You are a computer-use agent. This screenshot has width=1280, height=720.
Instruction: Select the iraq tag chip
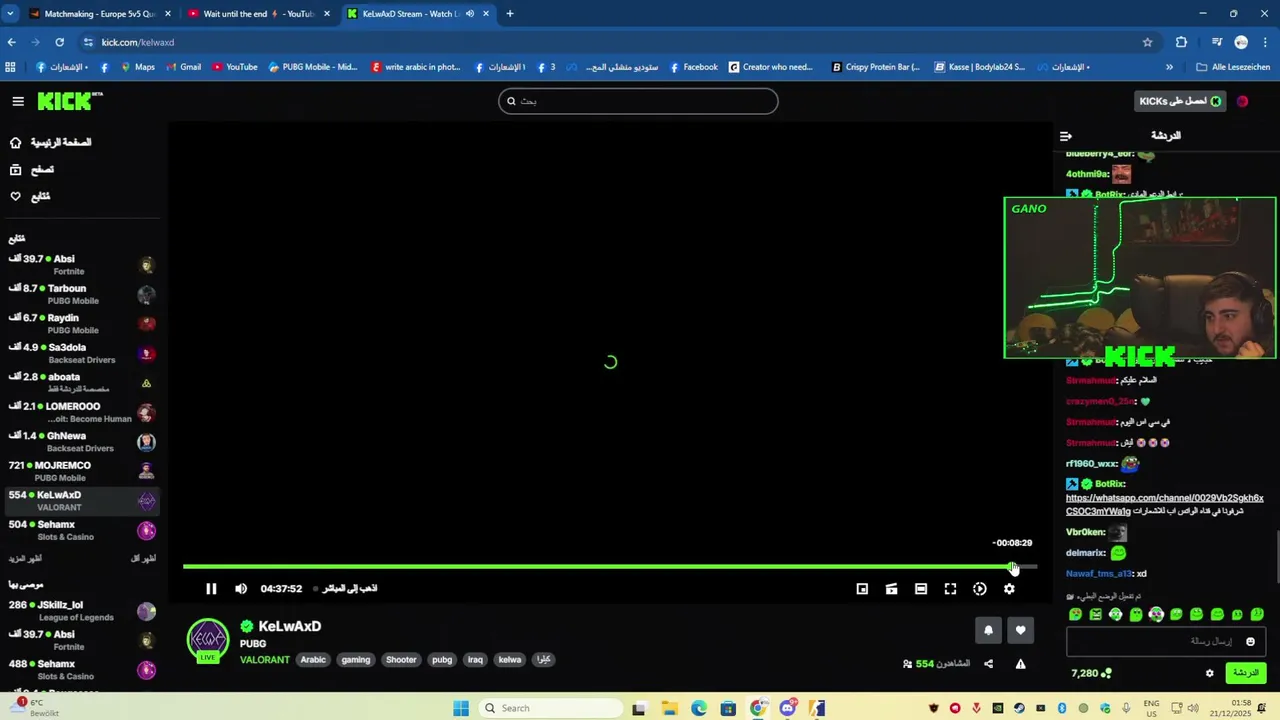pos(475,660)
